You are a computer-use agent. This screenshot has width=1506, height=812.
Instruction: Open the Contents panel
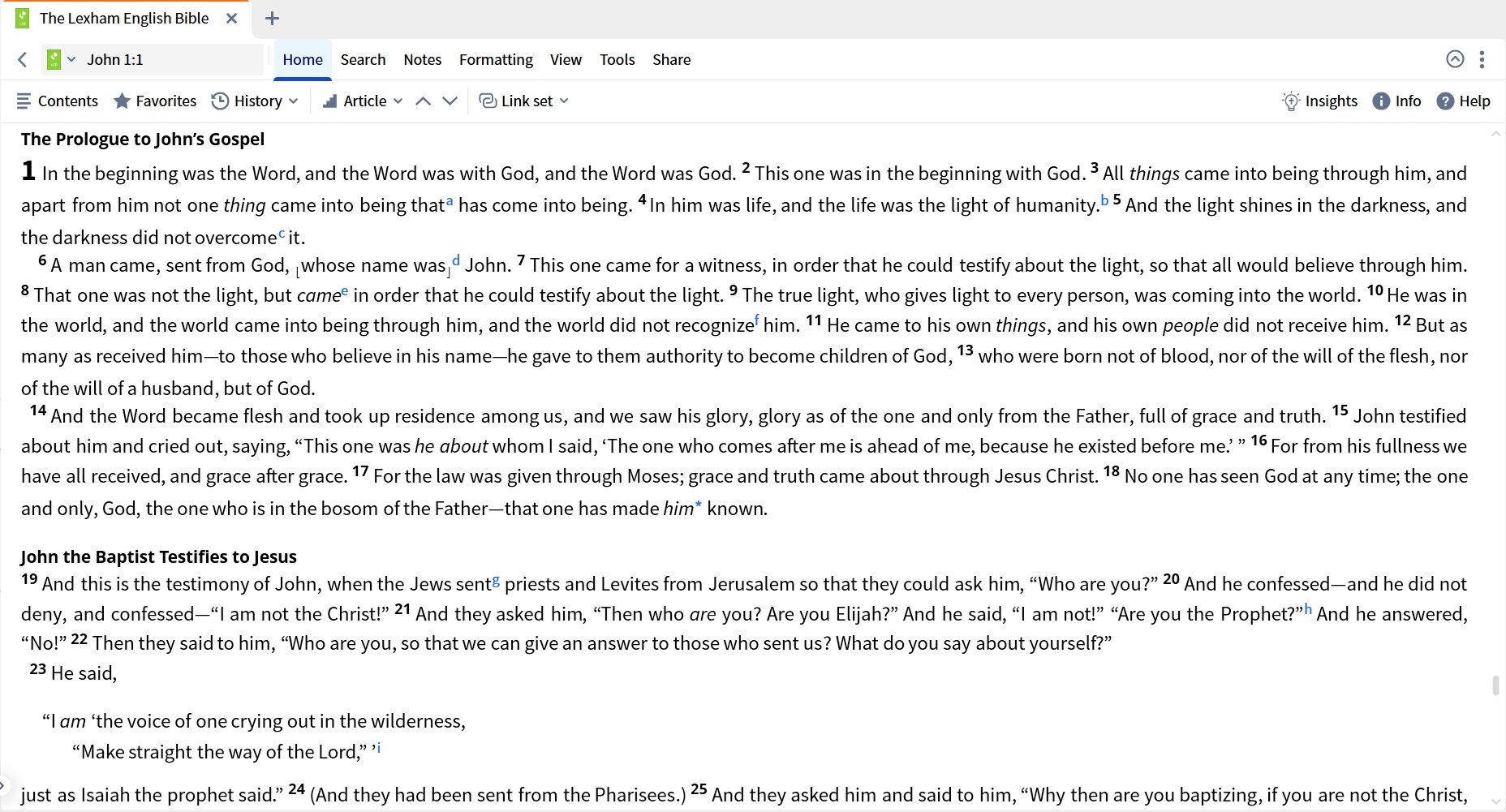(x=57, y=101)
